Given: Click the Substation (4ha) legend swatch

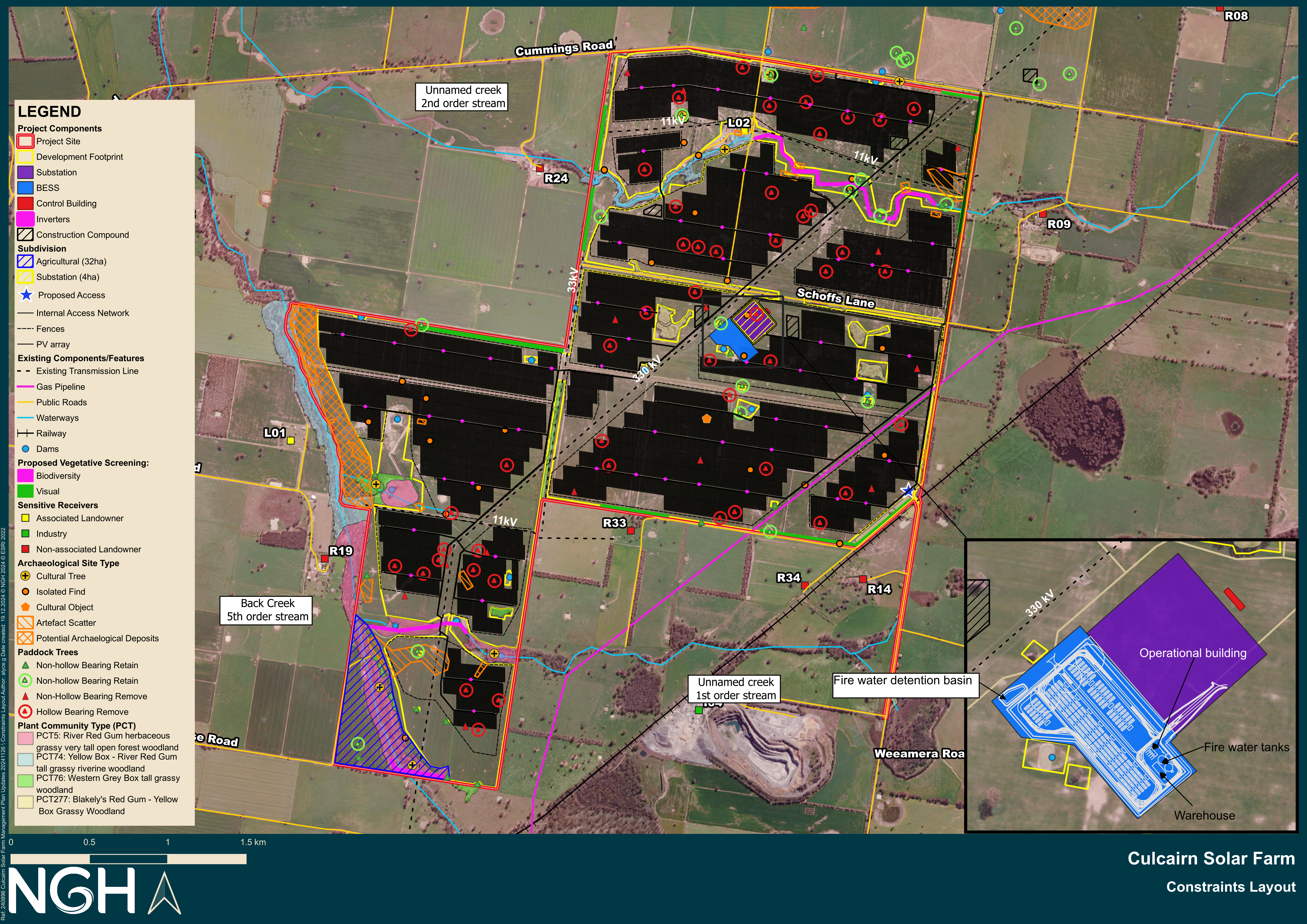Looking at the screenshot, I should (25, 277).
